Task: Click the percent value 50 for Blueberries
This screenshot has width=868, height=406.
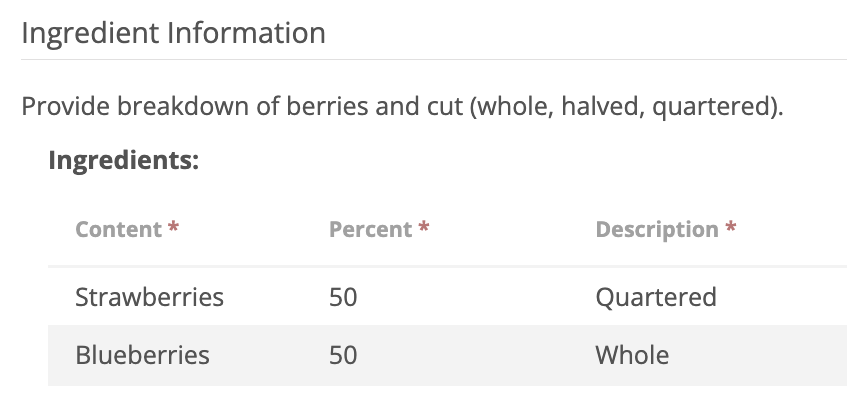Action: (x=343, y=355)
